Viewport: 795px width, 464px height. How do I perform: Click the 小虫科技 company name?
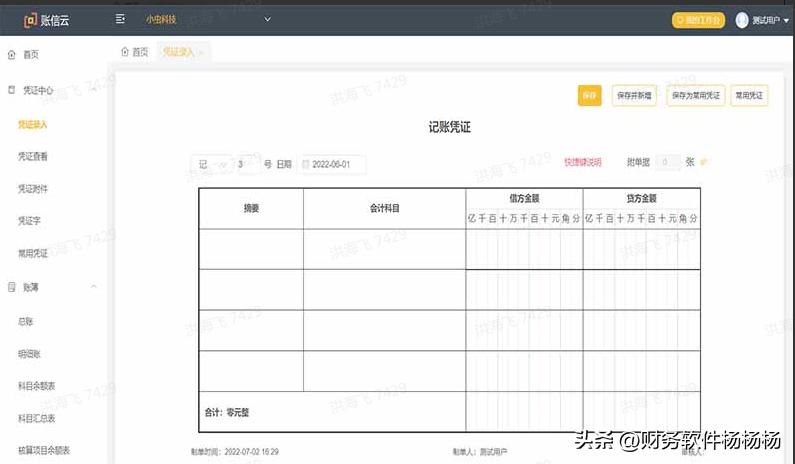tap(161, 19)
